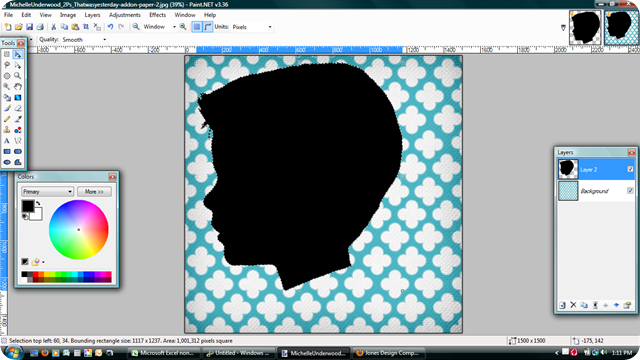Select the Line/Curve tool
This screenshot has width=640, height=360.
tap(18, 141)
